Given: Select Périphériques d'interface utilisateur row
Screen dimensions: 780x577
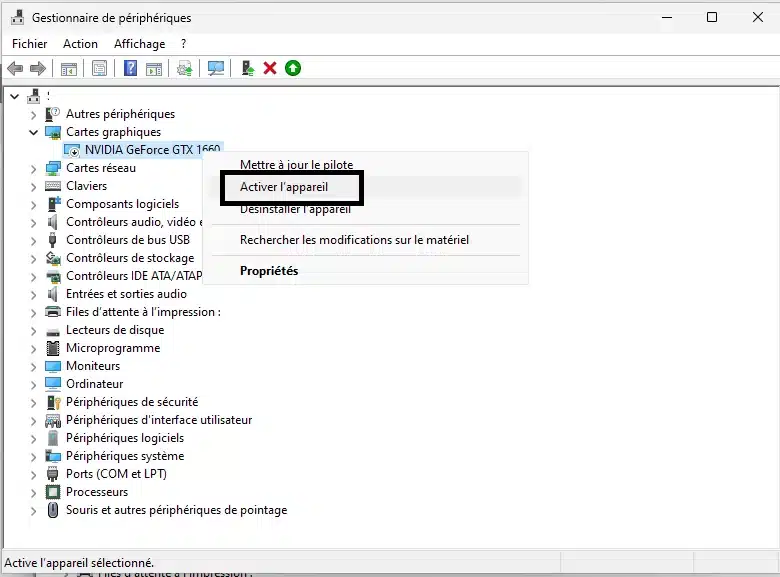Looking at the screenshot, I should (x=159, y=420).
